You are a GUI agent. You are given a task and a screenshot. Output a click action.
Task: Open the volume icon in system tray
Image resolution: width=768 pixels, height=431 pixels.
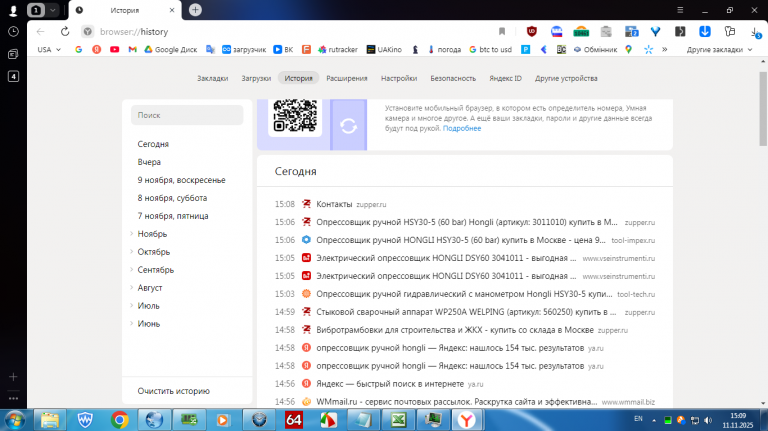pyautogui.click(x=708, y=420)
